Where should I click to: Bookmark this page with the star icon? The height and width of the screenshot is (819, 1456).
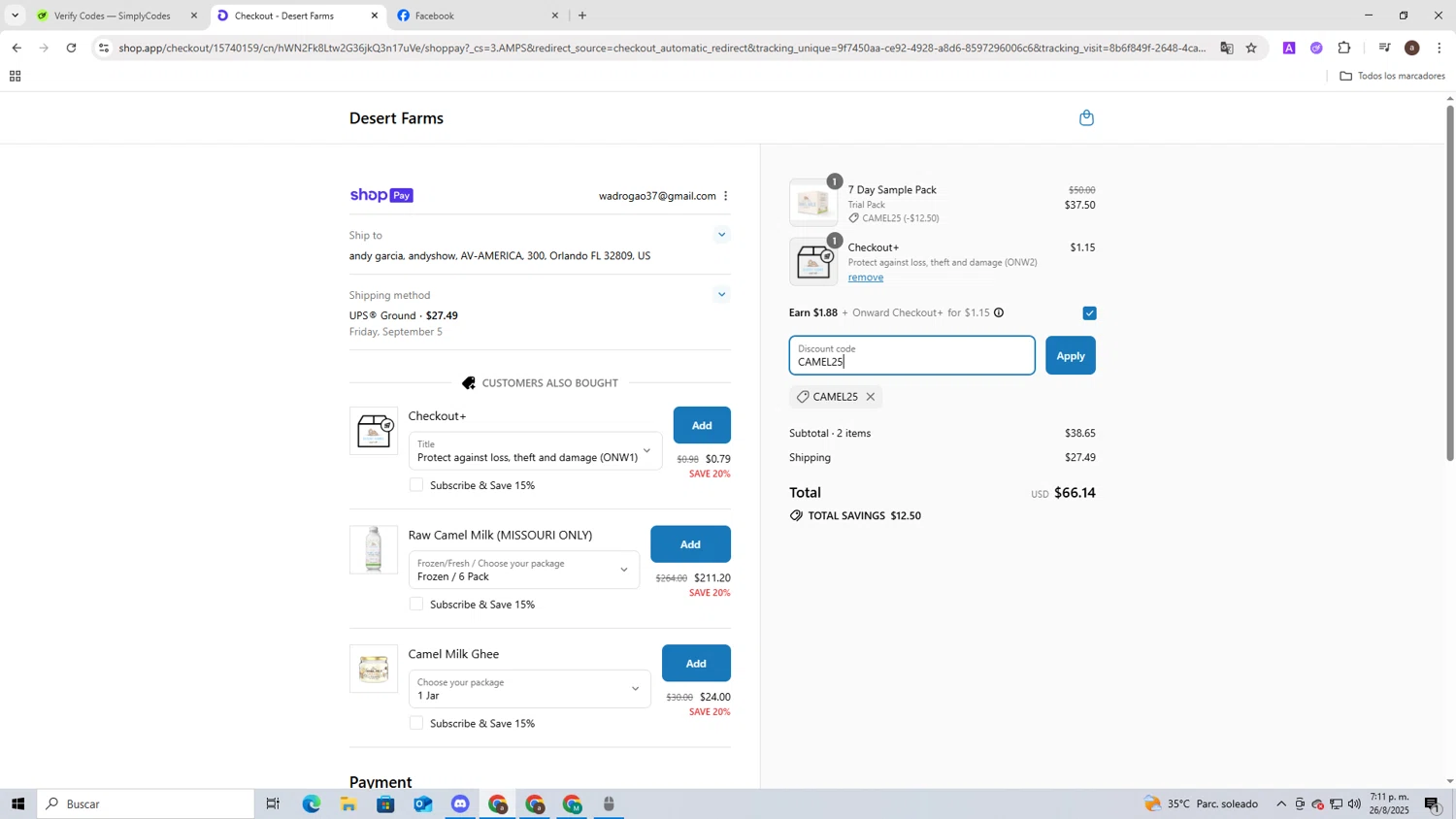[1251, 48]
